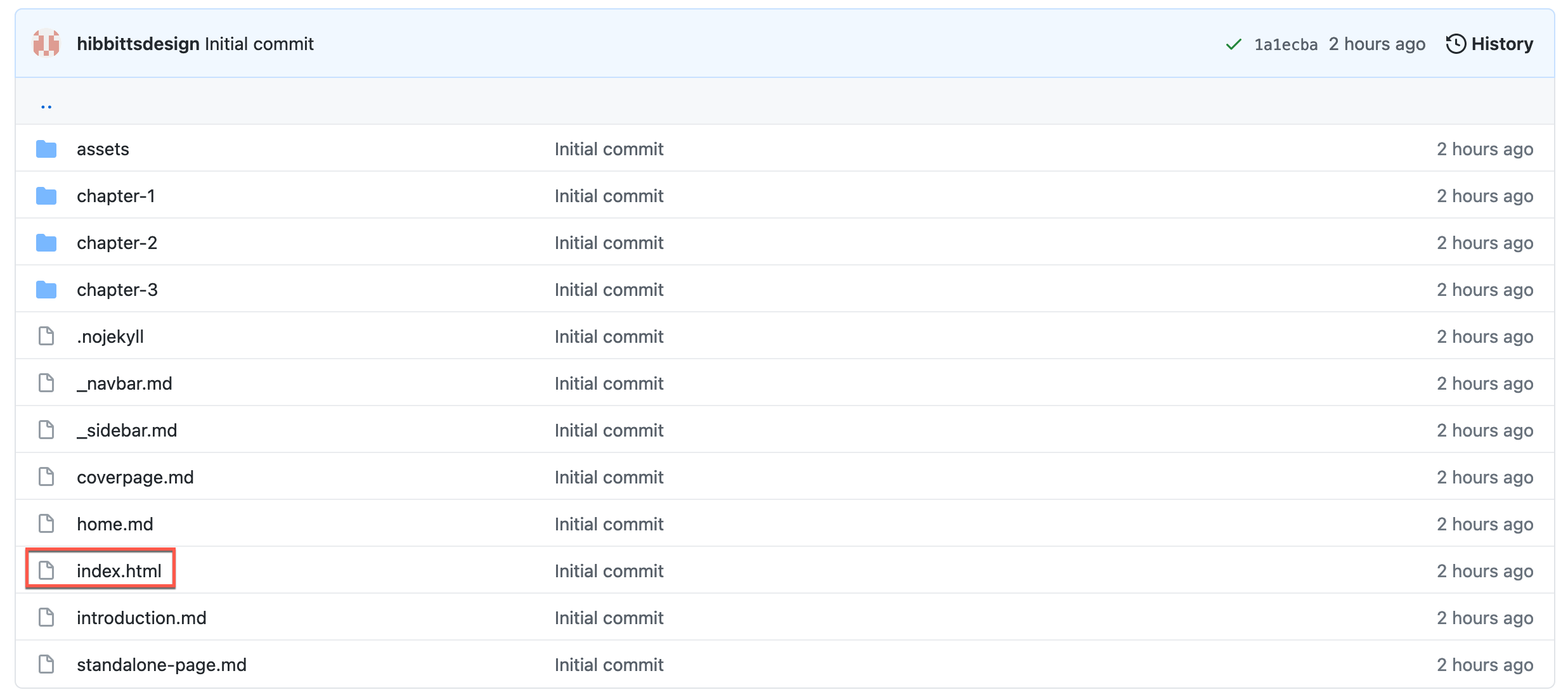Open the header's Initial commit message
The width and height of the screenshot is (1568, 697).
(259, 44)
